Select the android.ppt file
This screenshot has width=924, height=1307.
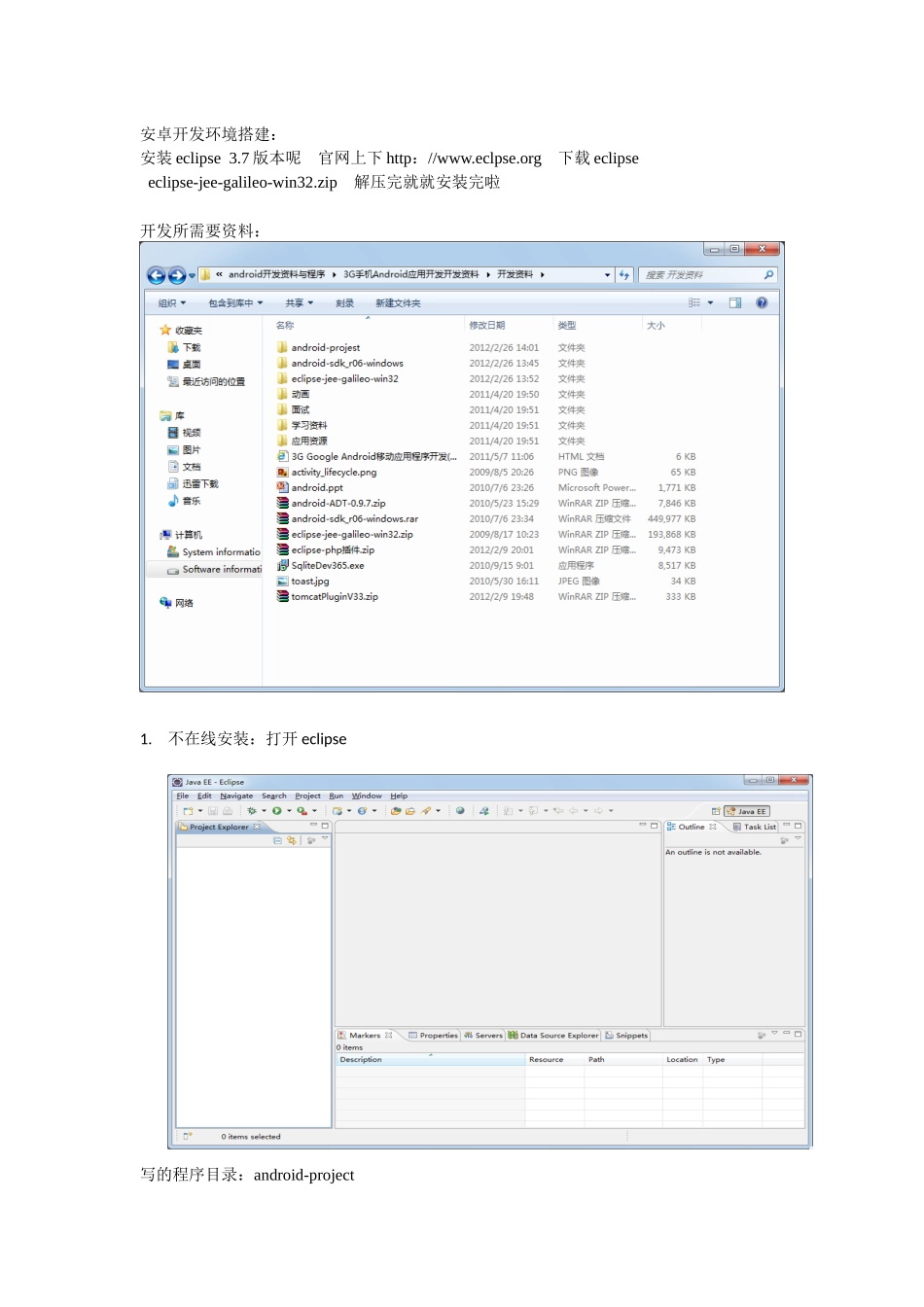pos(309,488)
